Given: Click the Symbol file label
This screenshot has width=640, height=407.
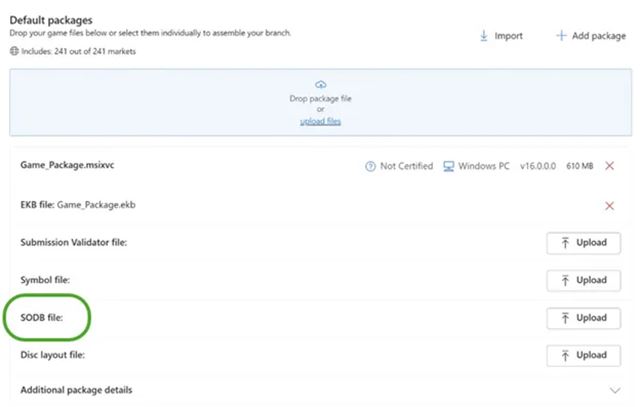Looking at the screenshot, I should tap(45, 280).
